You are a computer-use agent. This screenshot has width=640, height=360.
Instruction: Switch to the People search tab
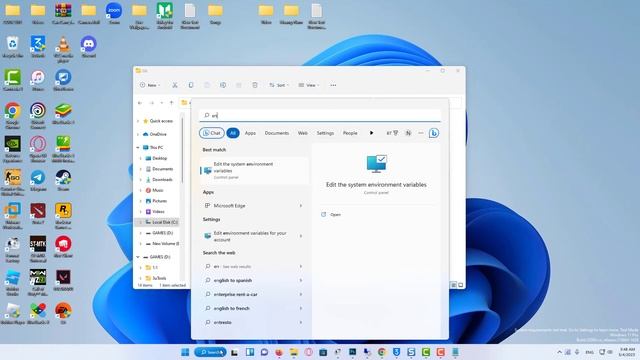tap(350, 133)
